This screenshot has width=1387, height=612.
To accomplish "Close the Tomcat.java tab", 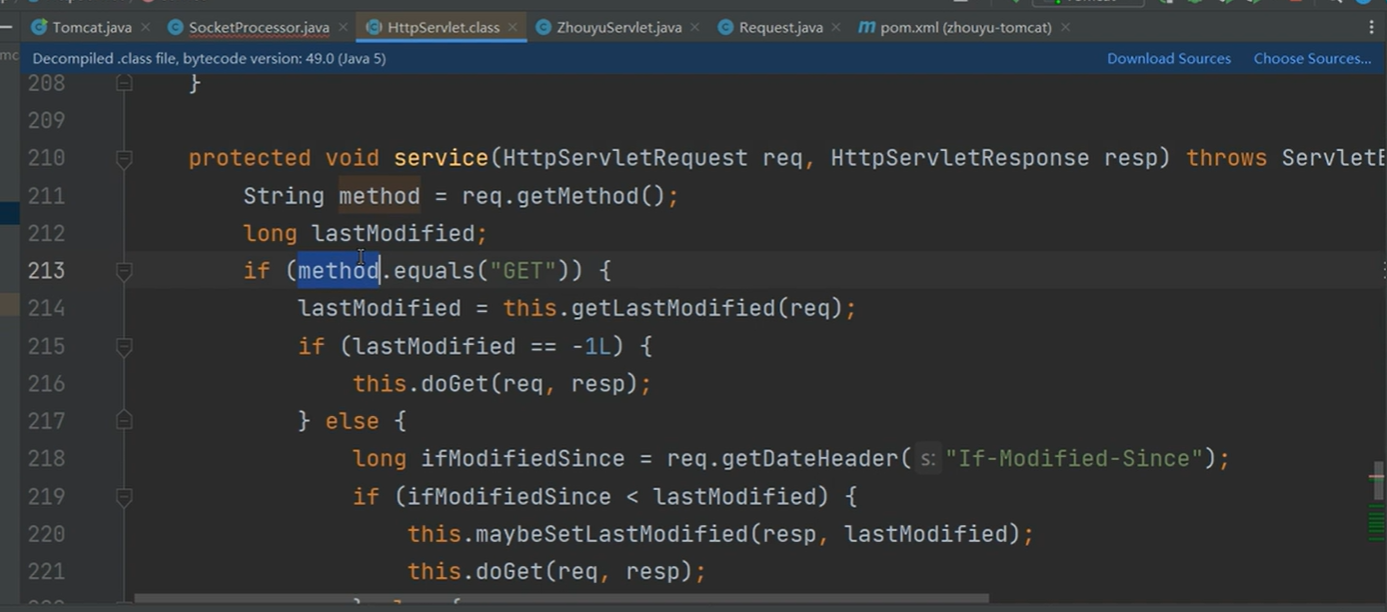I will 145,27.
